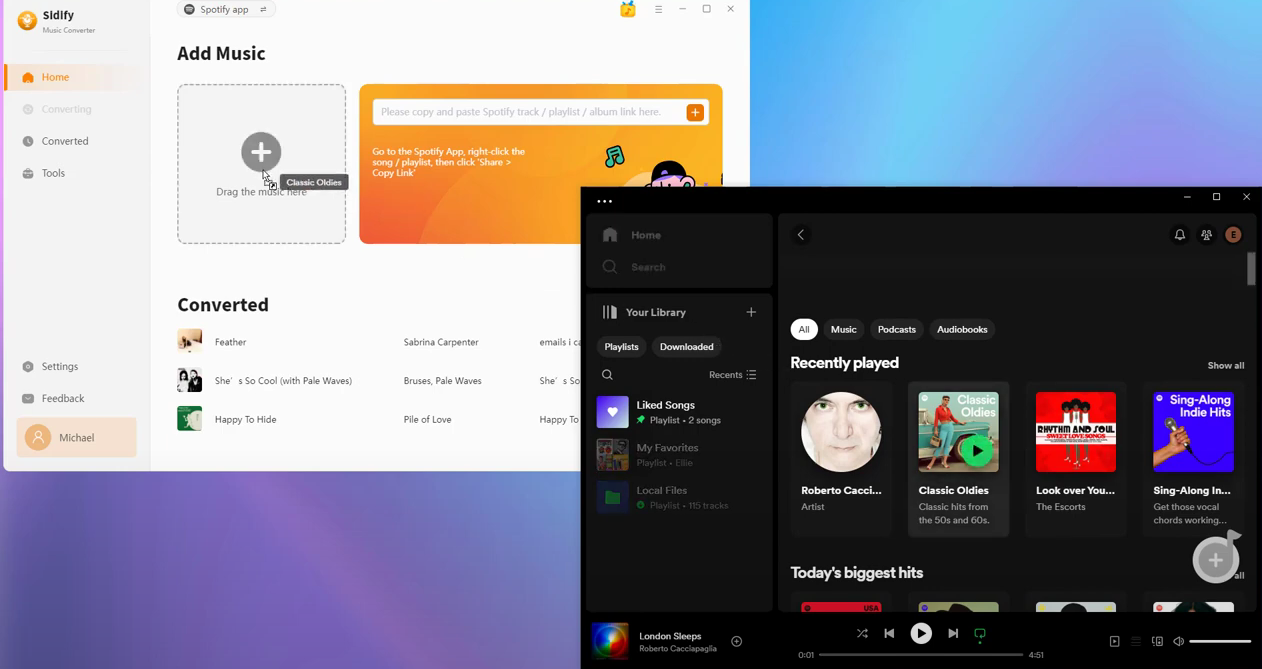Open Friend Activity icon
This screenshot has height=669, width=1262.
point(1206,235)
